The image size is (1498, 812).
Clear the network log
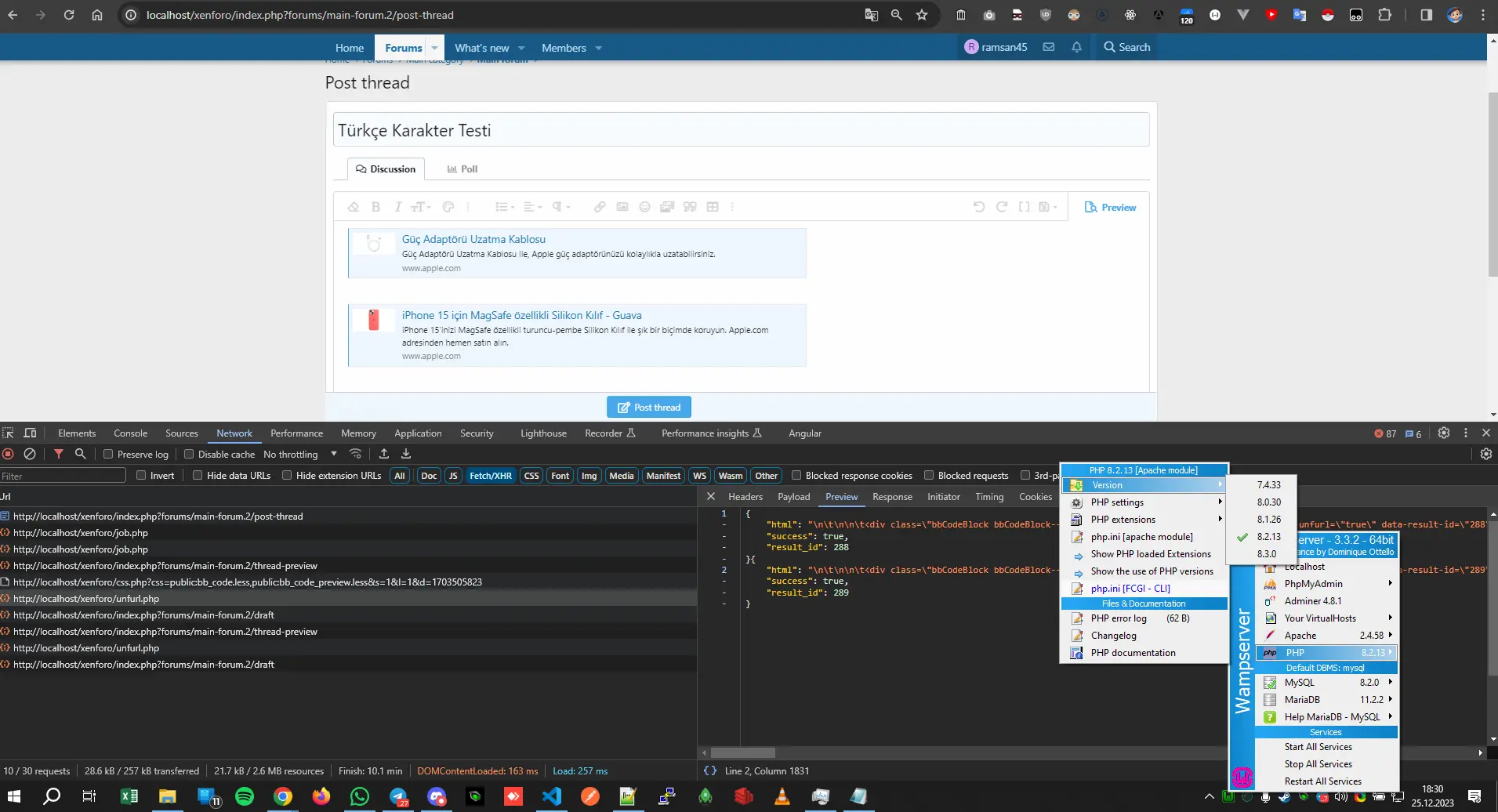click(30, 454)
